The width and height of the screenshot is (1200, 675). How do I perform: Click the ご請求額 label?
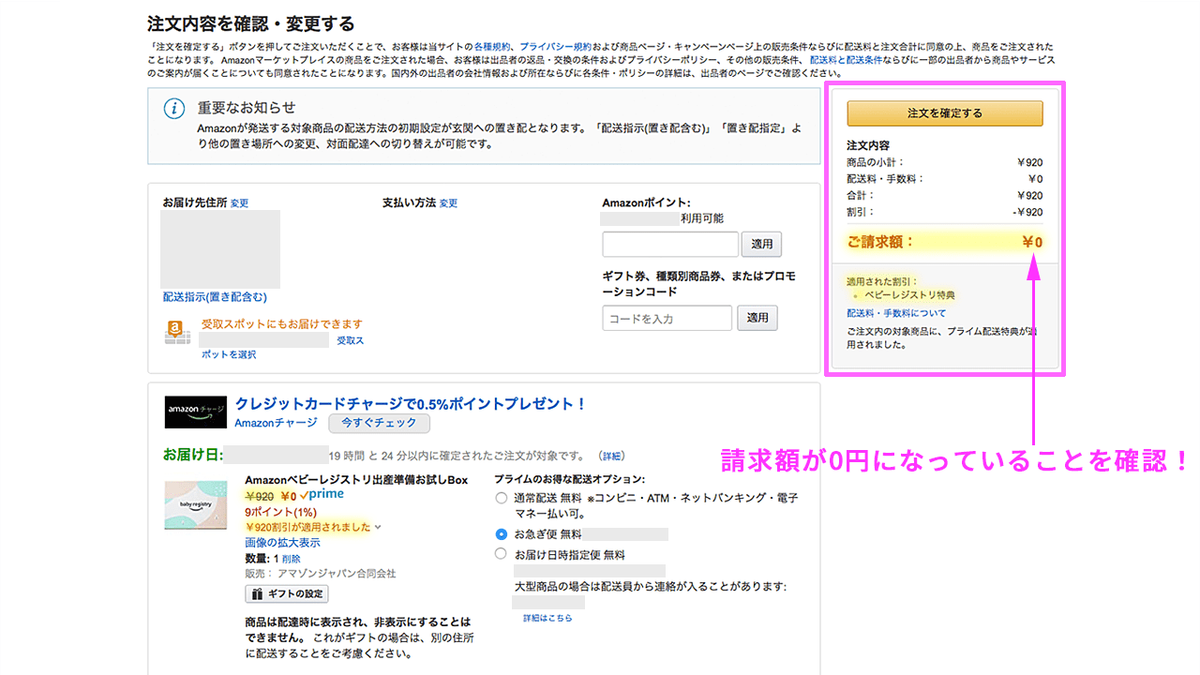(881, 242)
